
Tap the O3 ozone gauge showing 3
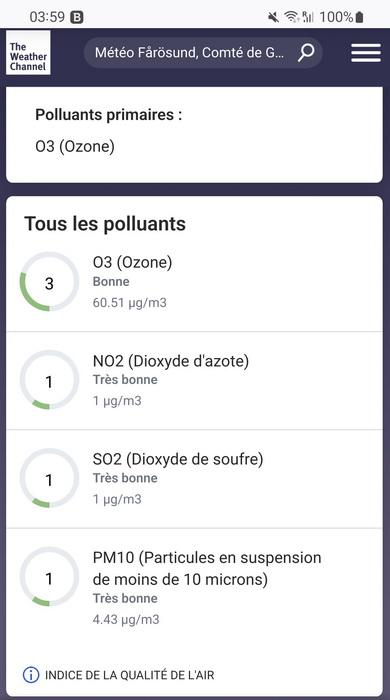click(x=50, y=282)
